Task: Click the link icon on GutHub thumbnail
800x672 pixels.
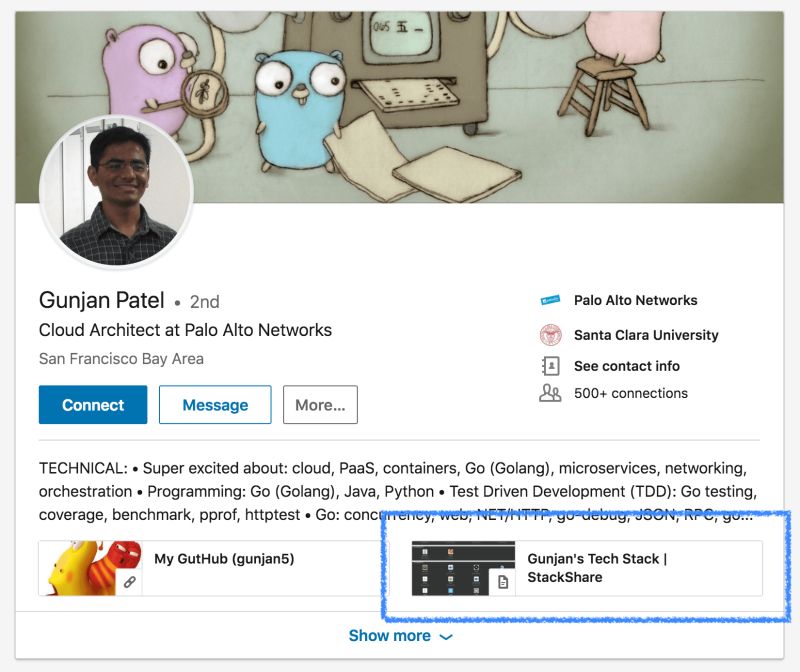Action: [130, 582]
